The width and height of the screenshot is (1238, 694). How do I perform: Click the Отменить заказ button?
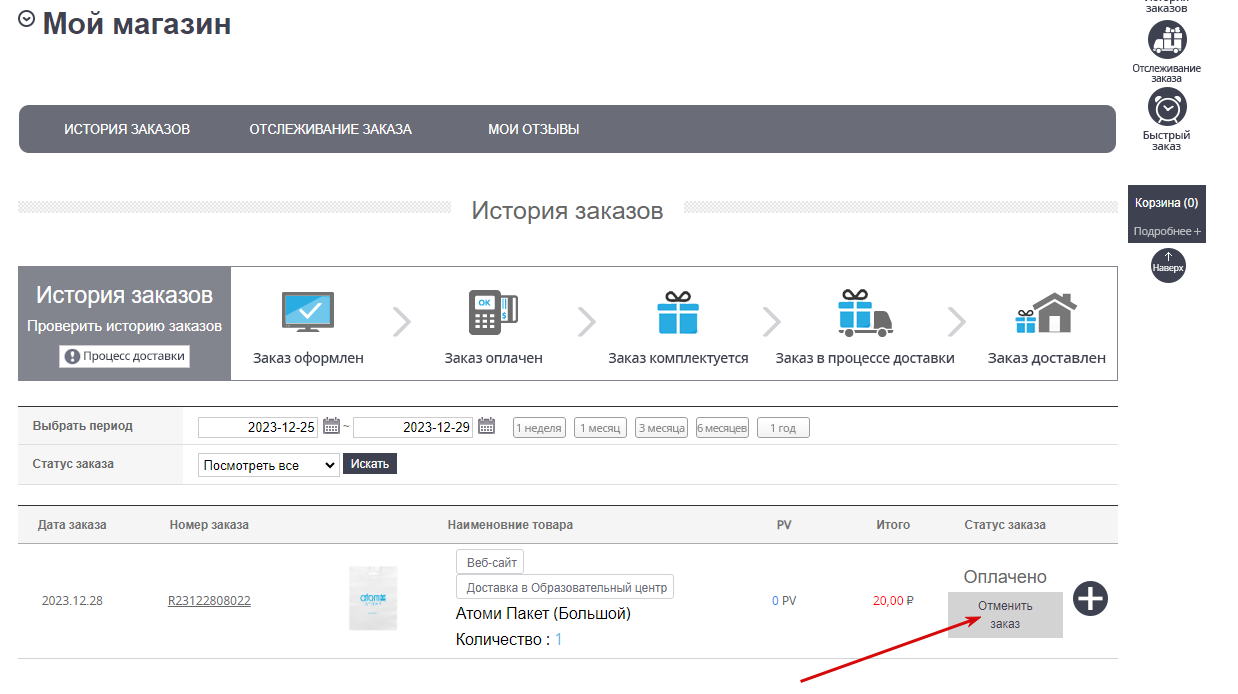(x=1005, y=614)
